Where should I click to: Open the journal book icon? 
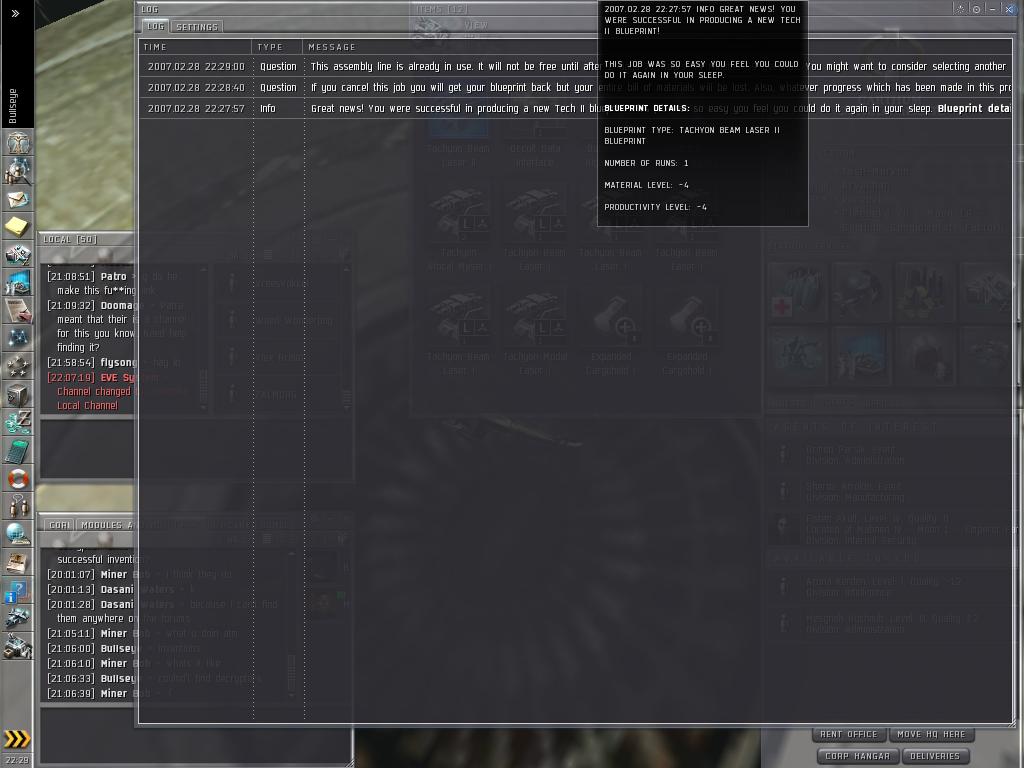(18, 563)
